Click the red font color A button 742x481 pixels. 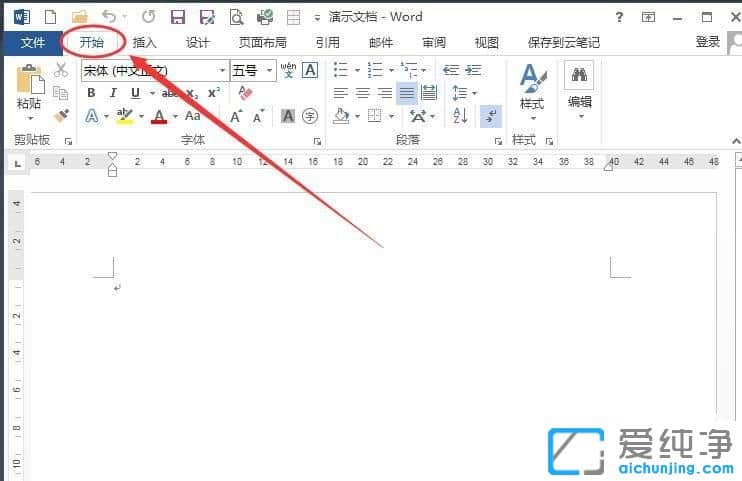click(159, 116)
